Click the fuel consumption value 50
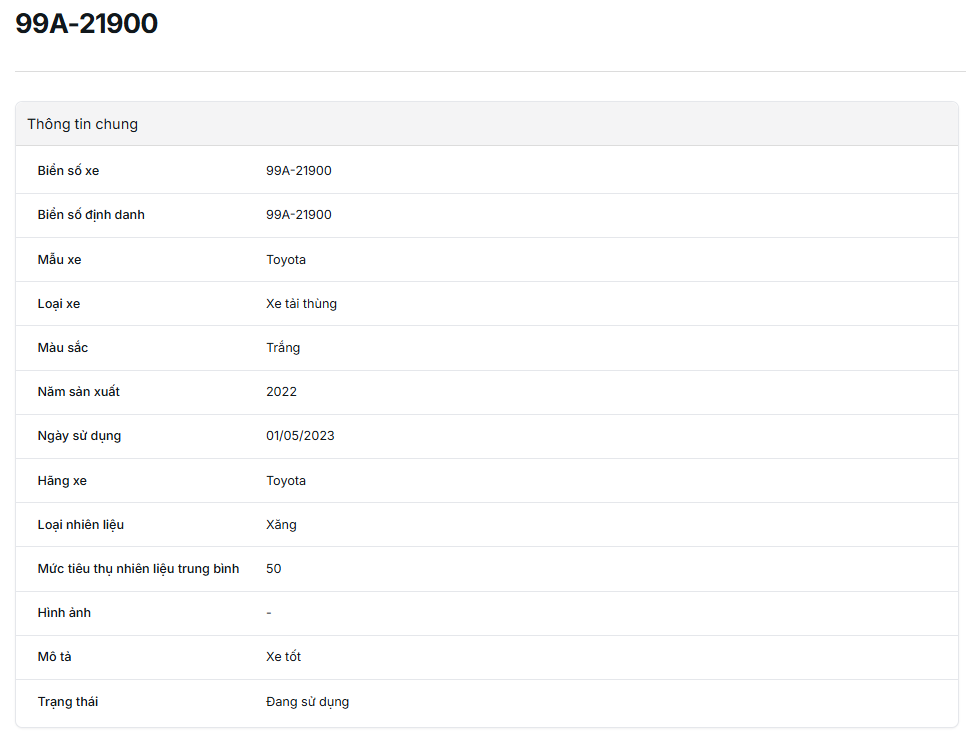This screenshot has height=736, width=966. point(274,569)
